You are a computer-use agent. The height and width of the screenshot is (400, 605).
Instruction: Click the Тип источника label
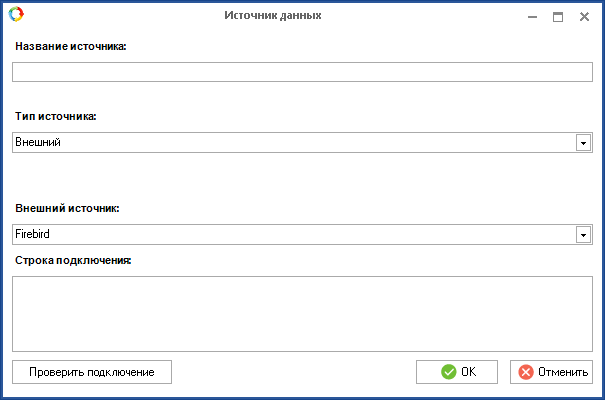coord(56,117)
